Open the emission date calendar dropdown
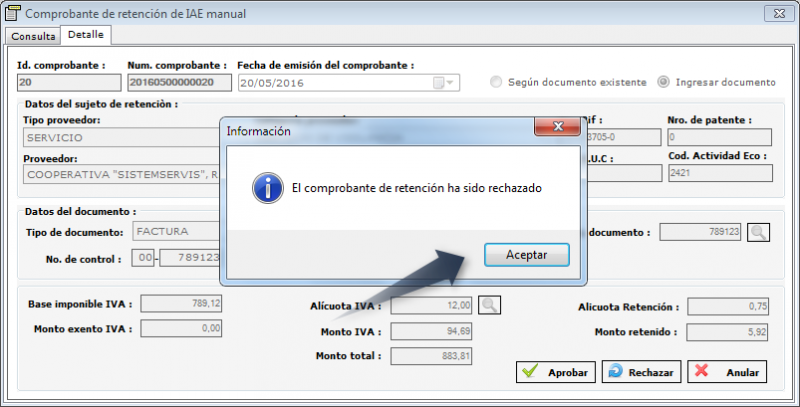The image size is (800, 407). pos(443,83)
